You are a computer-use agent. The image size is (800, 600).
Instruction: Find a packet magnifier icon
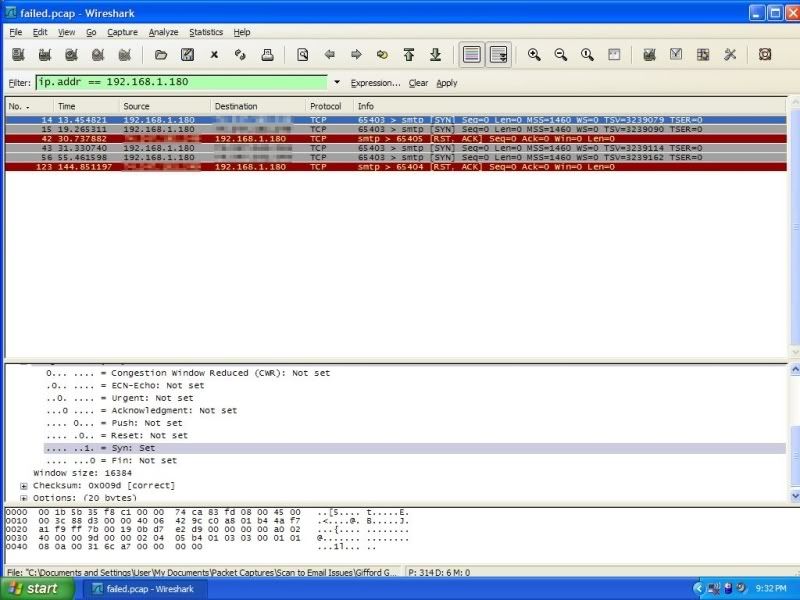click(303, 55)
